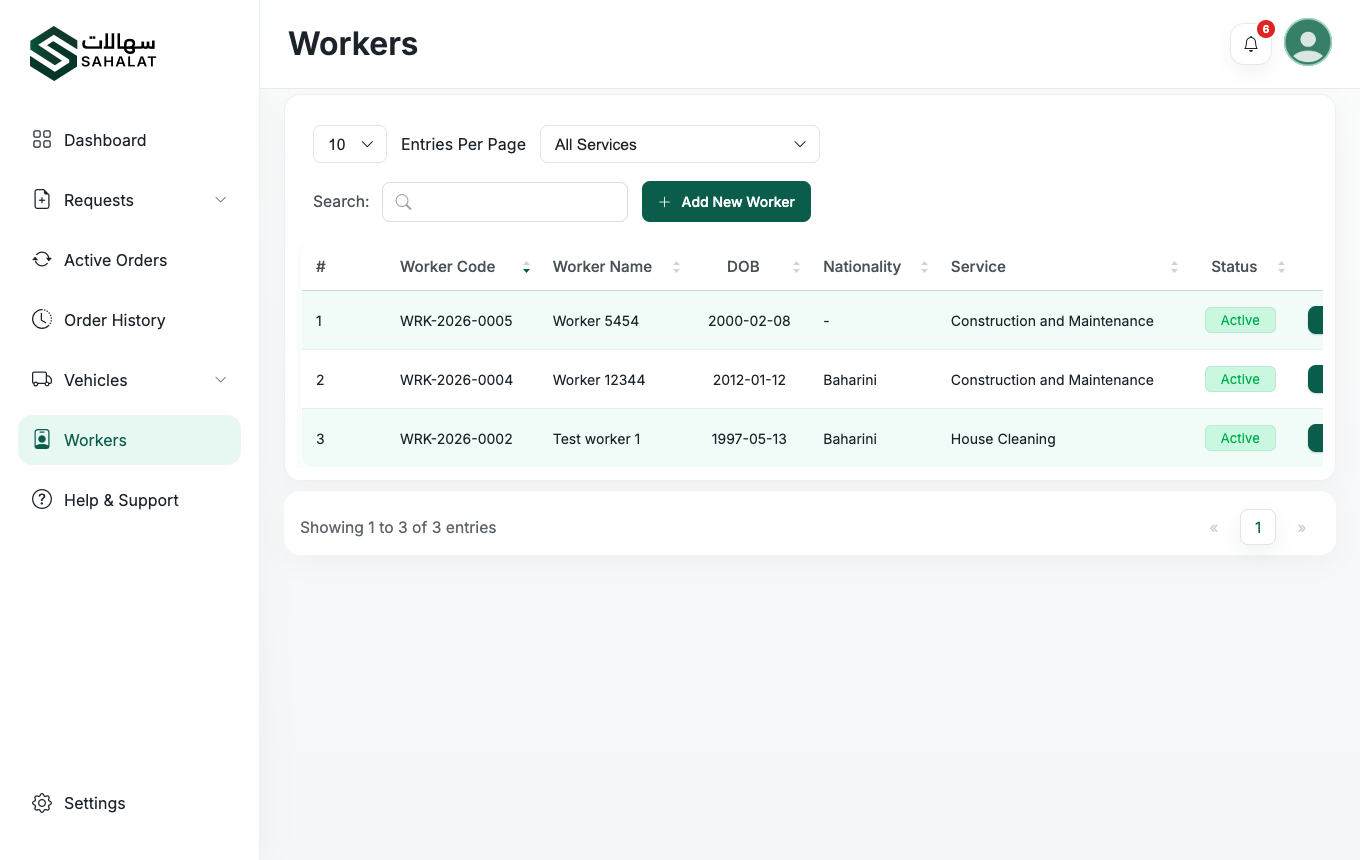1360x860 pixels.
Task: Click the name Test worker 1
Action: tap(597, 439)
